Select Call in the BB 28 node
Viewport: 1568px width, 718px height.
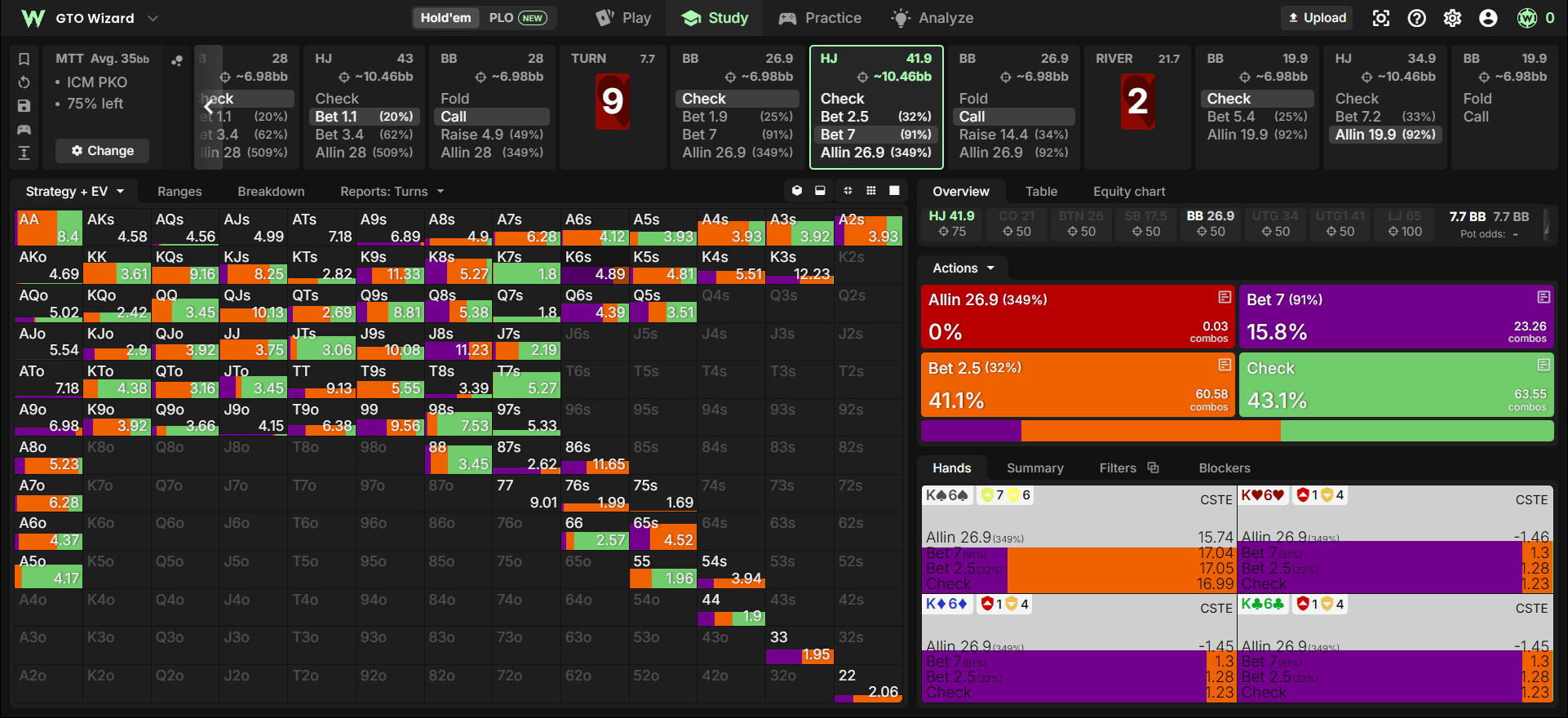click(x=493, y=117)
